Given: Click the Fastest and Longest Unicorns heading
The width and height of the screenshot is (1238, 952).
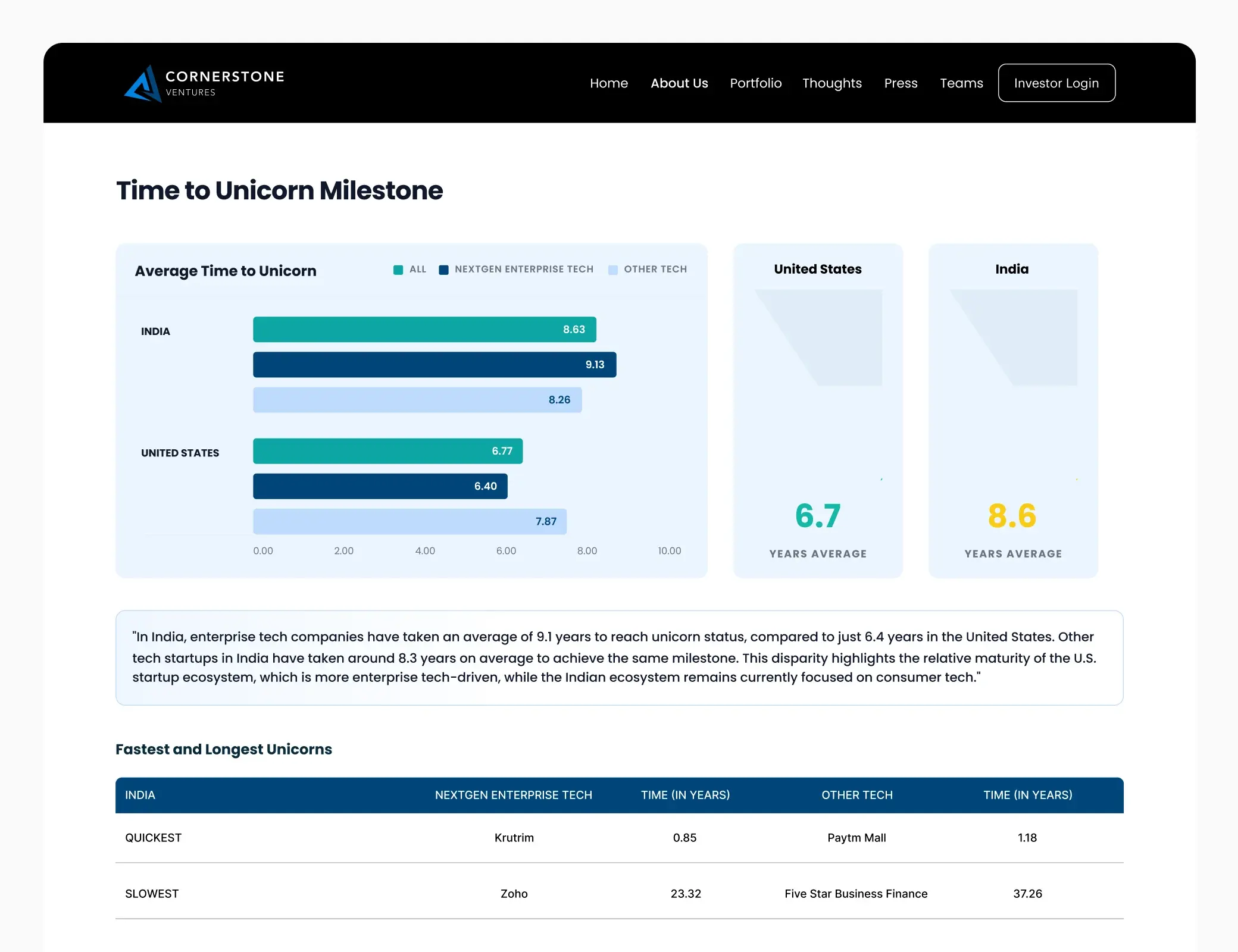Looking at the screenshot, I should (x=224, y=749).
